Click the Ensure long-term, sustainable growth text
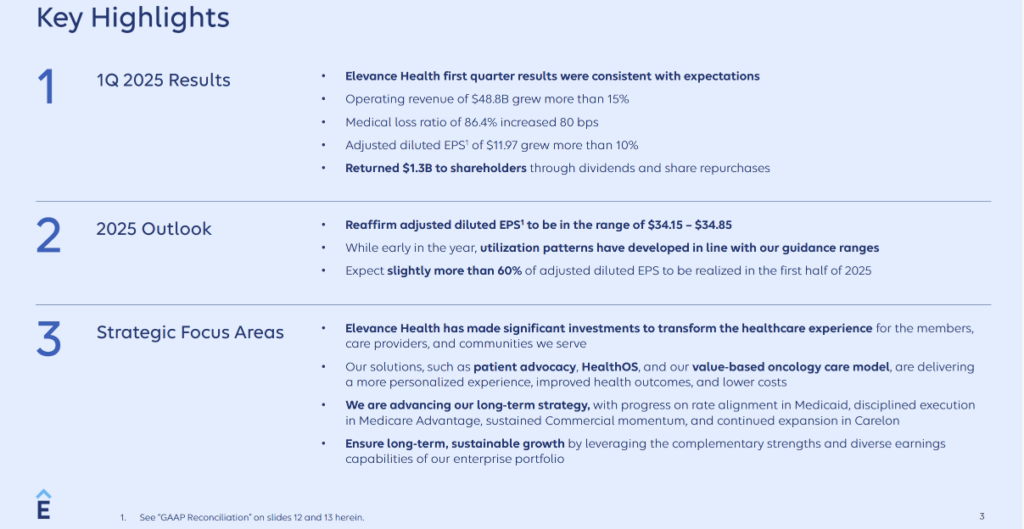 coord(455,443)
